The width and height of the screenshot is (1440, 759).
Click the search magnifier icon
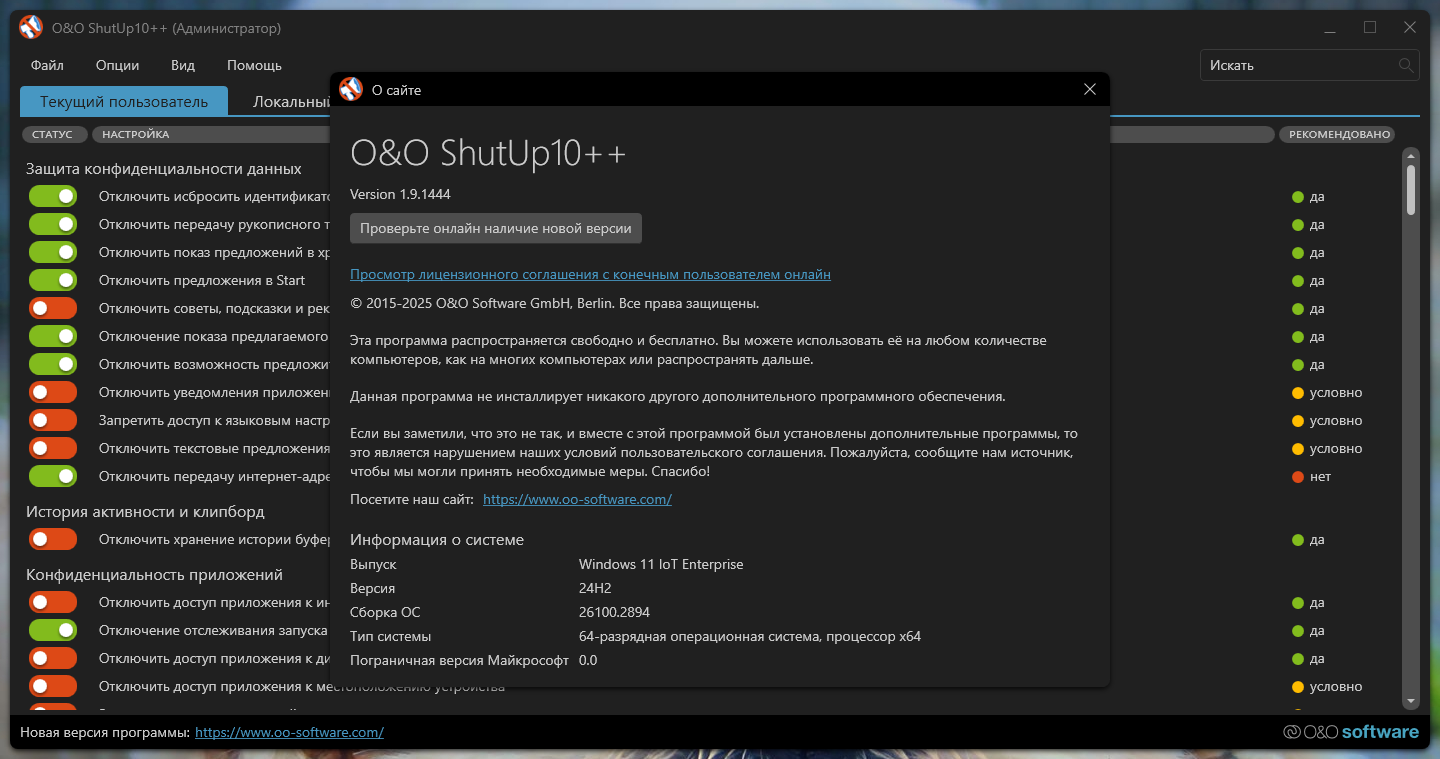coord(1406,66)
